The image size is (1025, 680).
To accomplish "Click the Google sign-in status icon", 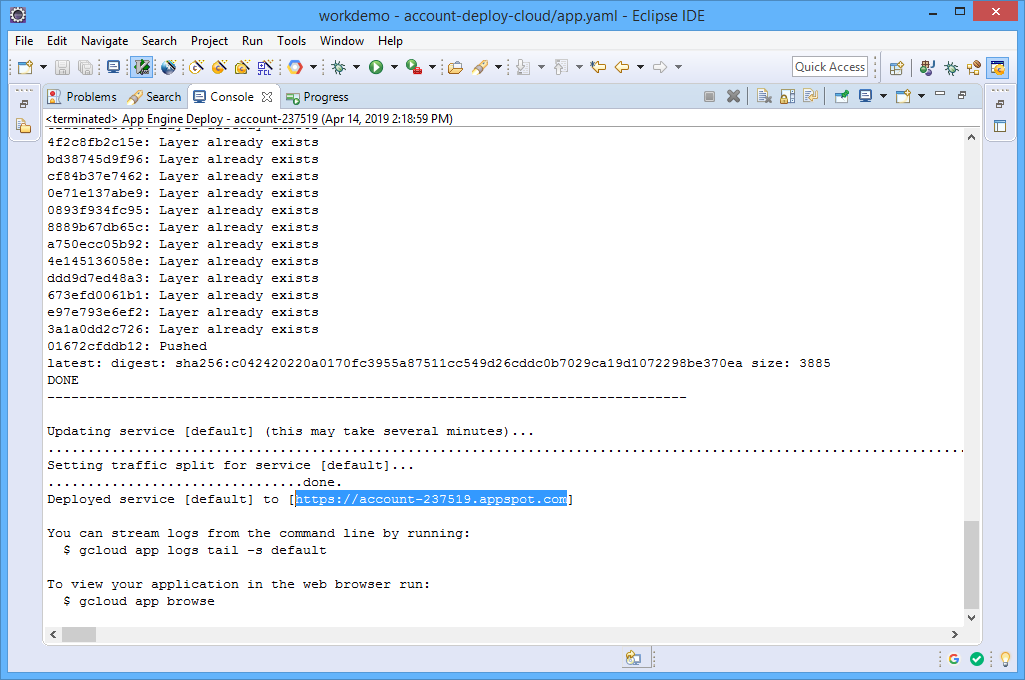I will [954, 659].
